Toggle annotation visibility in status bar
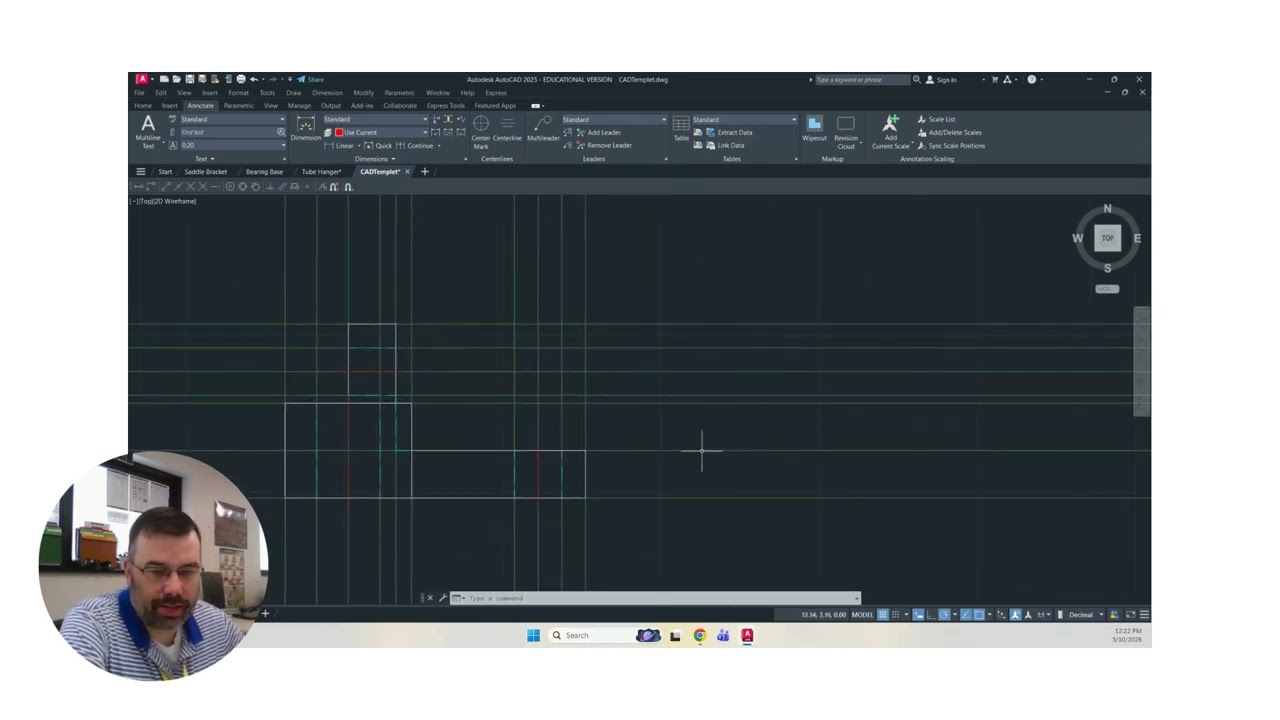 coord(1015,614)
